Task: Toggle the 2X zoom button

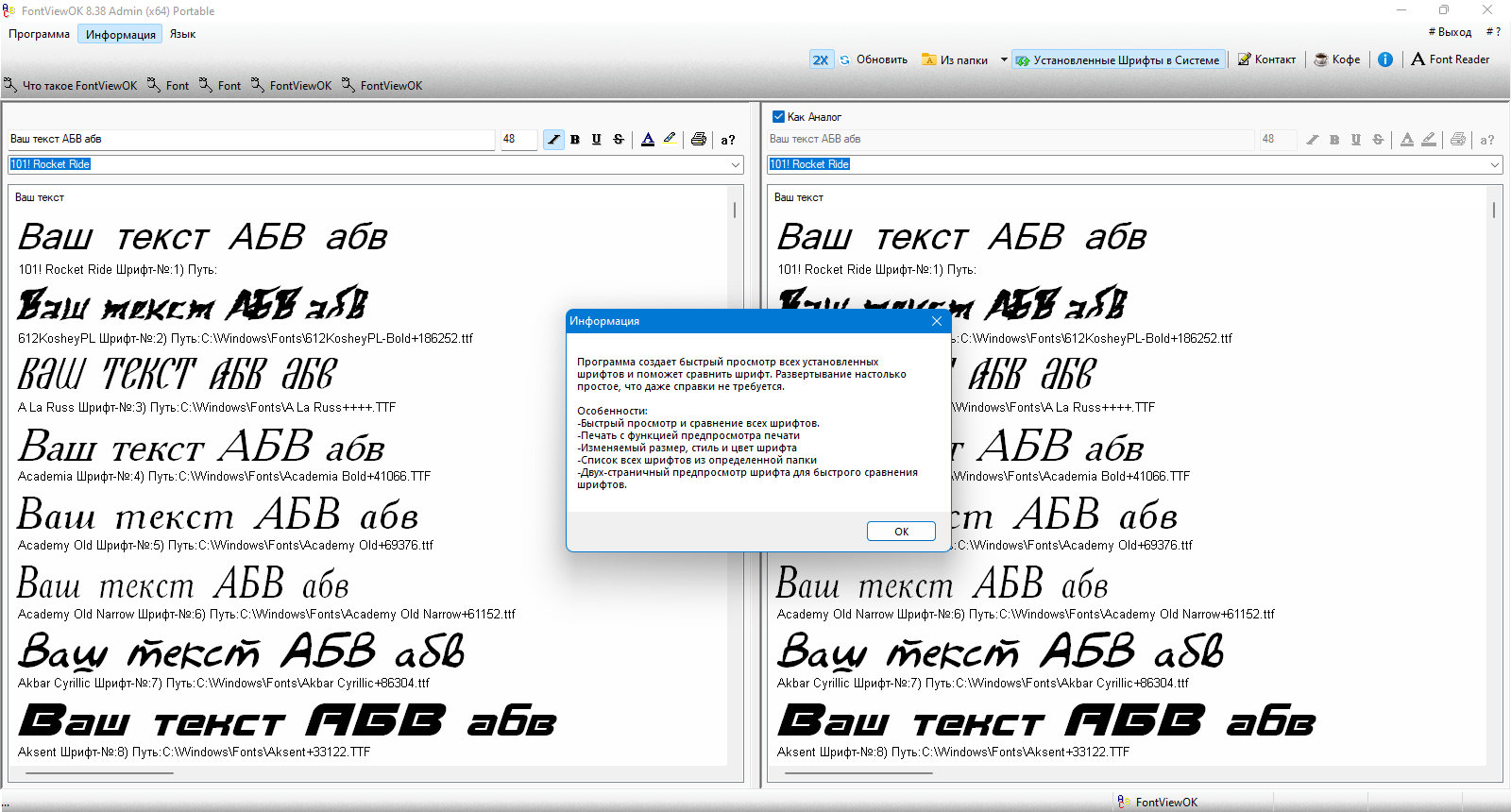Action: [821, 59]
